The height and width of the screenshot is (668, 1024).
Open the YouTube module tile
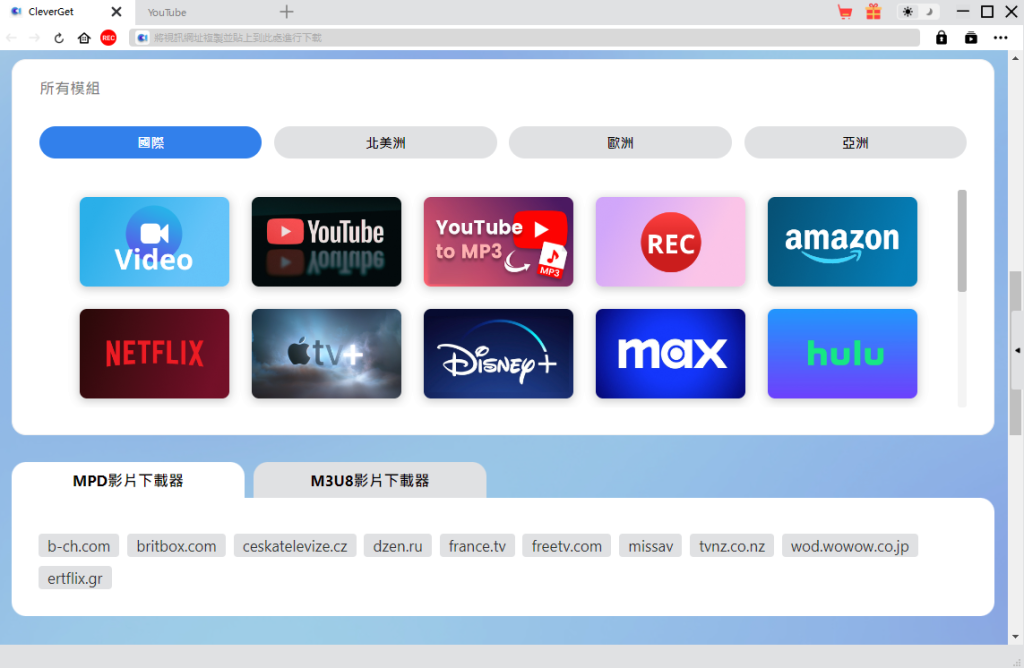327,242
